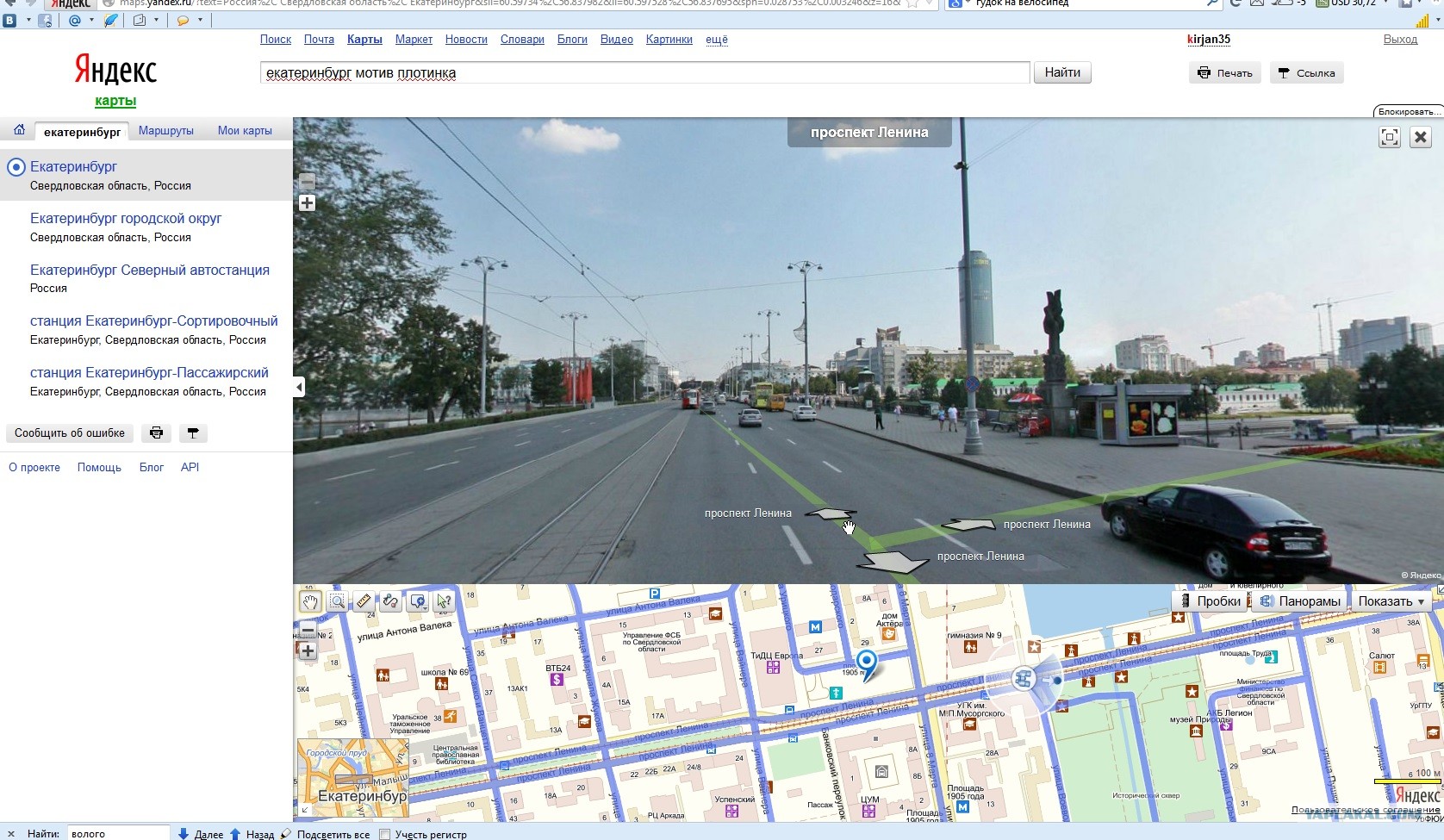This screenshot has height=840, width=1444.
Task: Collapse the left search results panel
Action: [x=299, y=387]
